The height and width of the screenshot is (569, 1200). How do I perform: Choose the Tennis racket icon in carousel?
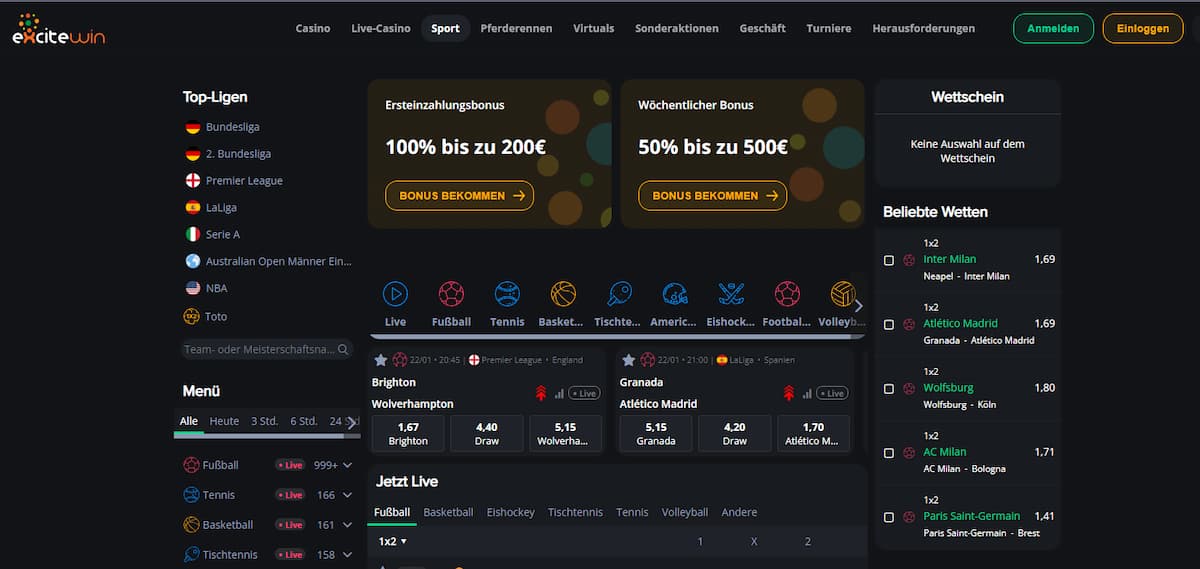[x=507, y=294]
